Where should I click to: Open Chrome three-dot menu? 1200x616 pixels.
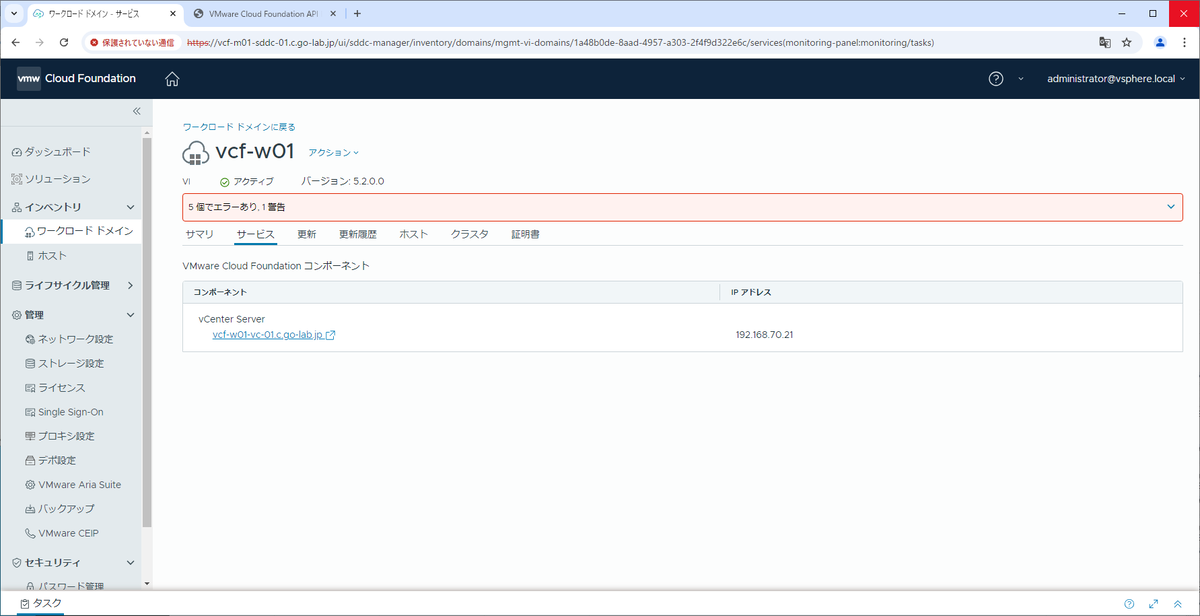pos(1183,43)
